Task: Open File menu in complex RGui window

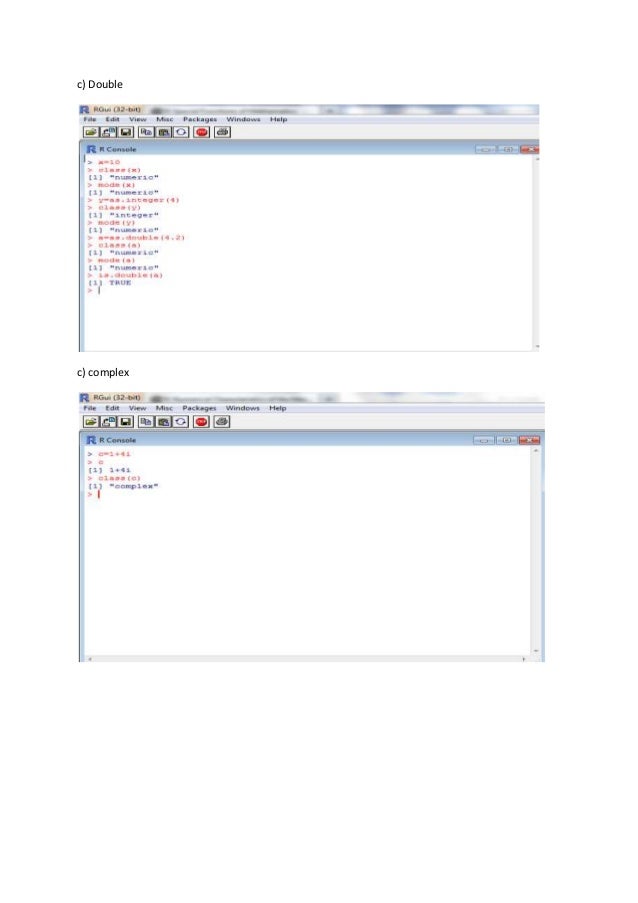Action: point(90,408)
